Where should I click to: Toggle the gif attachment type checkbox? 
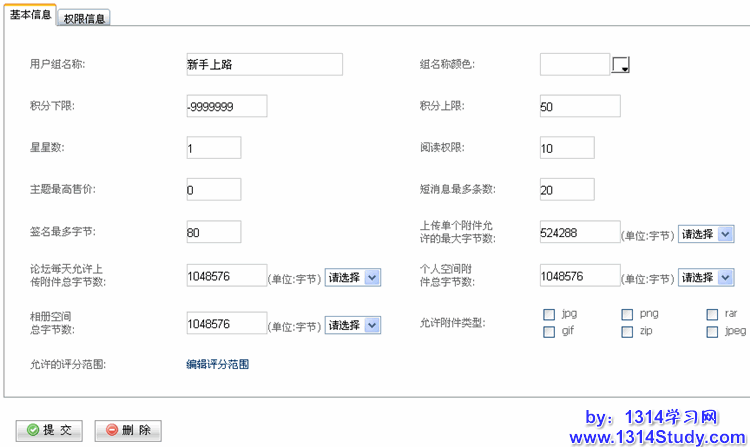click(x=549, y=331)
